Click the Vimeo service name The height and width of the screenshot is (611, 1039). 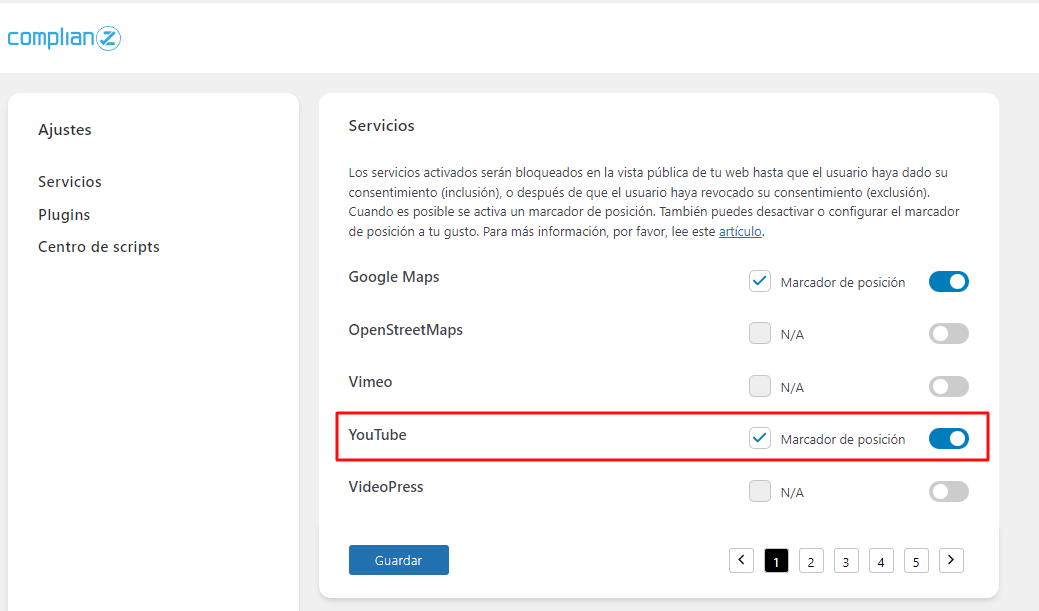coord(370,382)
